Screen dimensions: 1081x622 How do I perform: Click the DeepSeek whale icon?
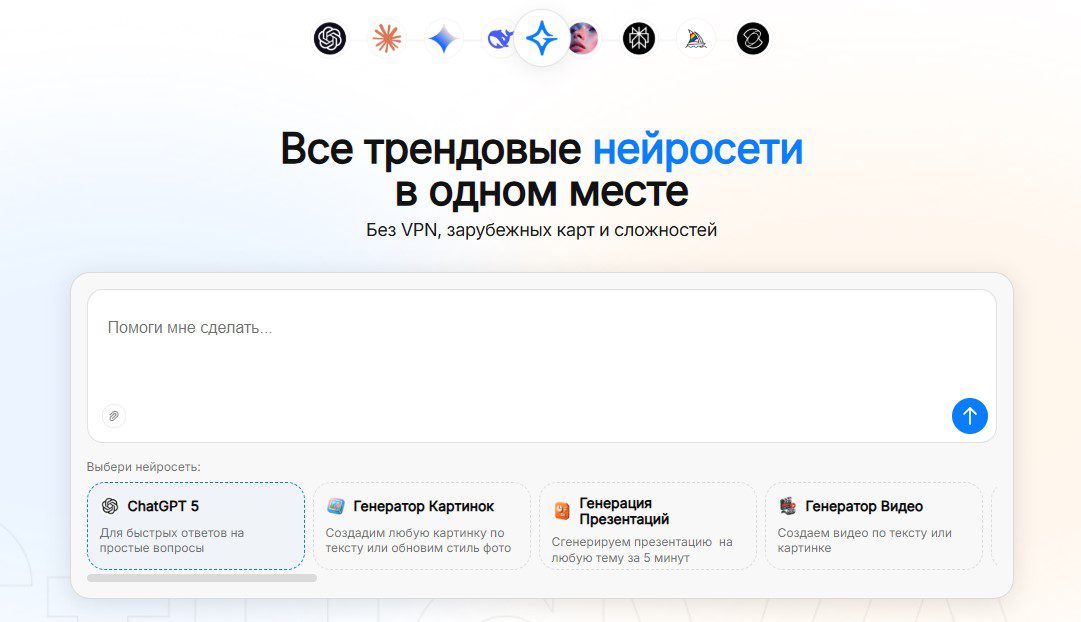[499, 40]
